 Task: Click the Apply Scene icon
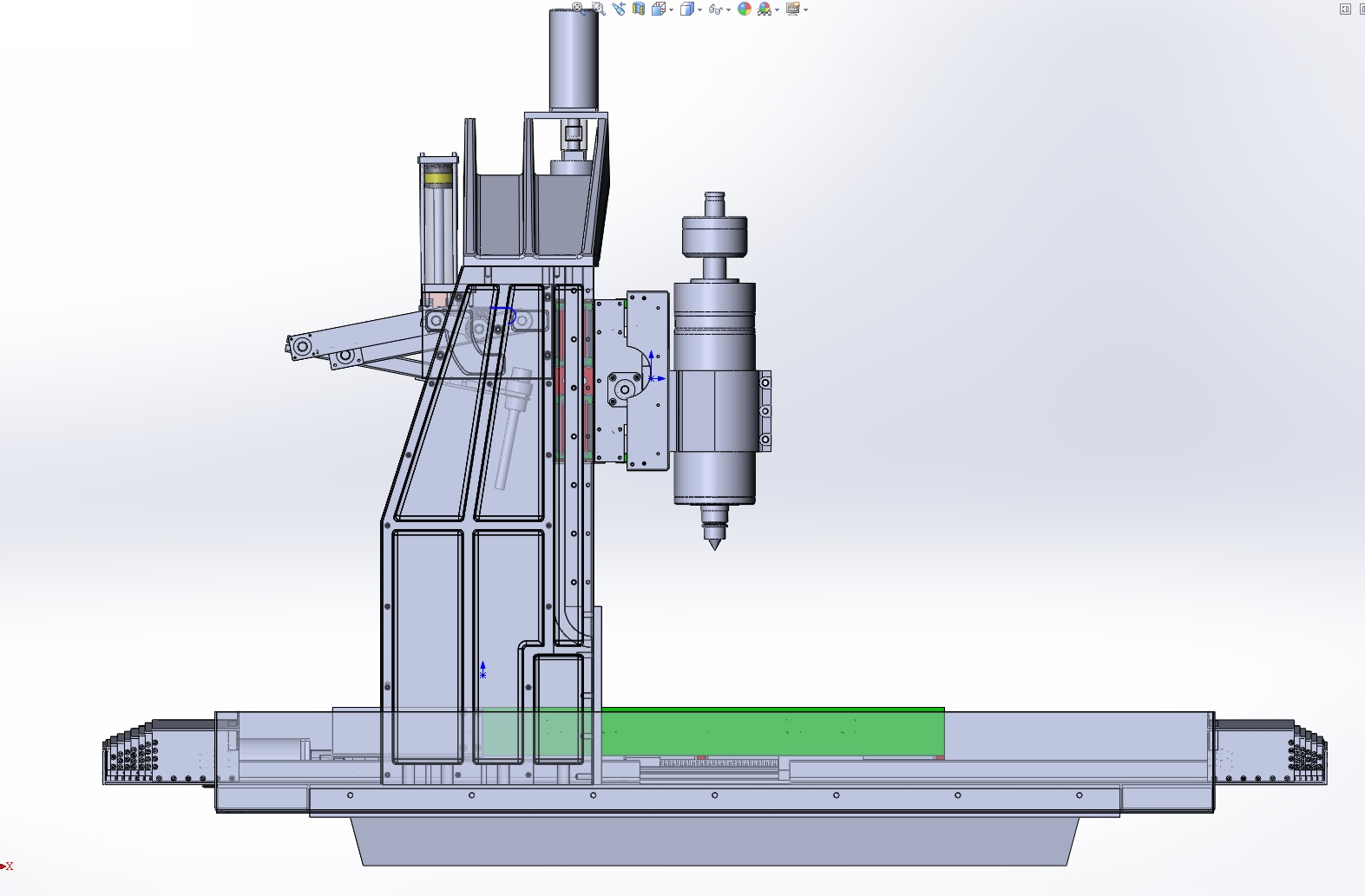pos(765,9)
